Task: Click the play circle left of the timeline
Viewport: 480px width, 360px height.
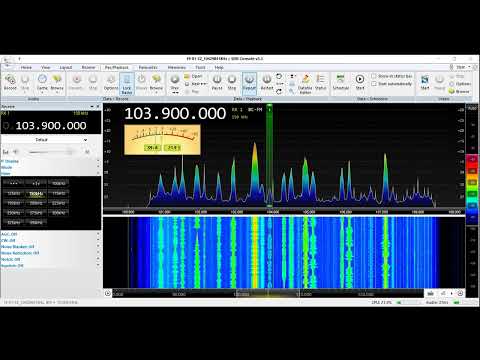Action: point(108,293)
